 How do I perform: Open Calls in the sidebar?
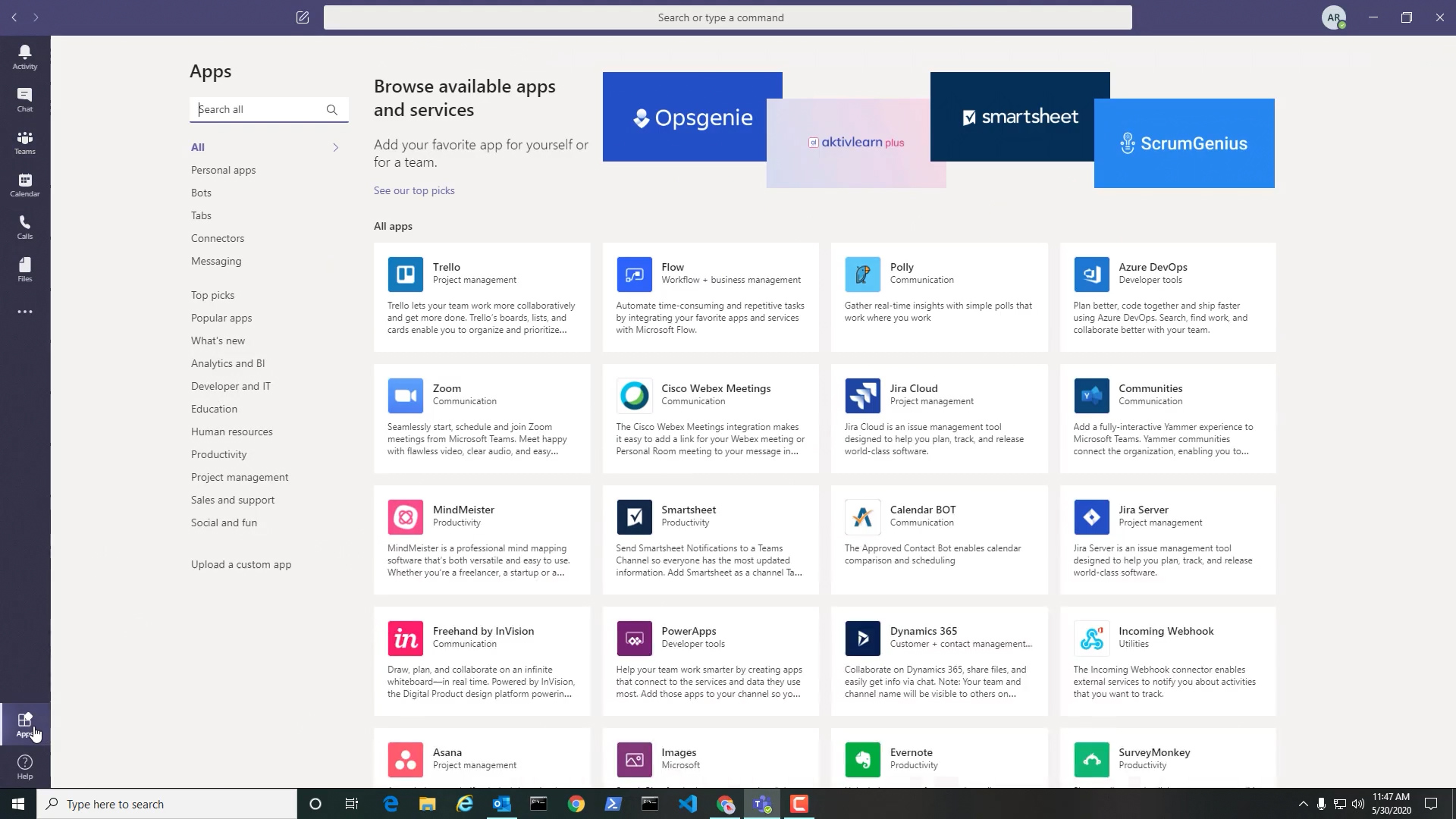[x=25, y=227]
